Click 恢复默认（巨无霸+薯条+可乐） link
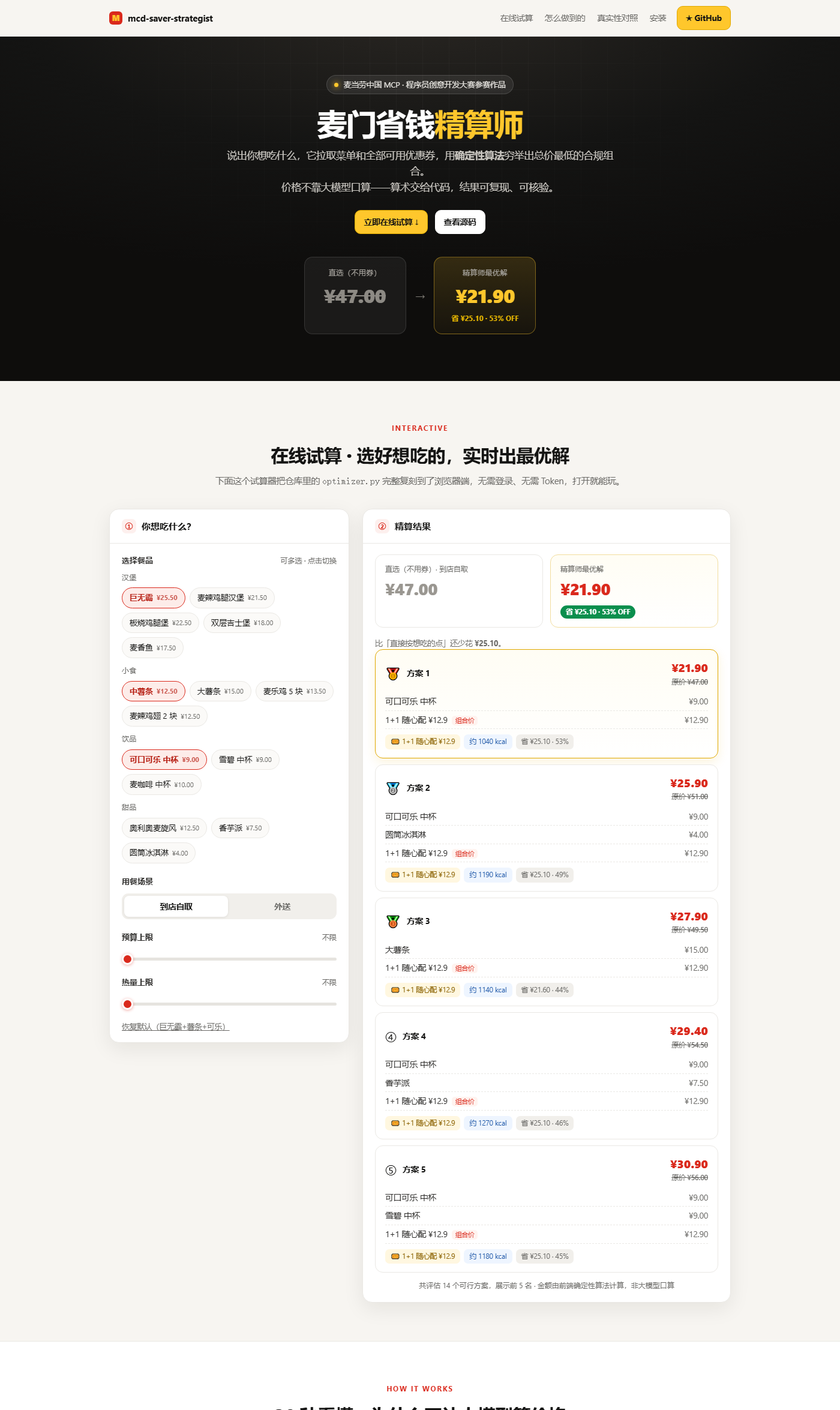Screen dimensions: 840x1410 176,1027
